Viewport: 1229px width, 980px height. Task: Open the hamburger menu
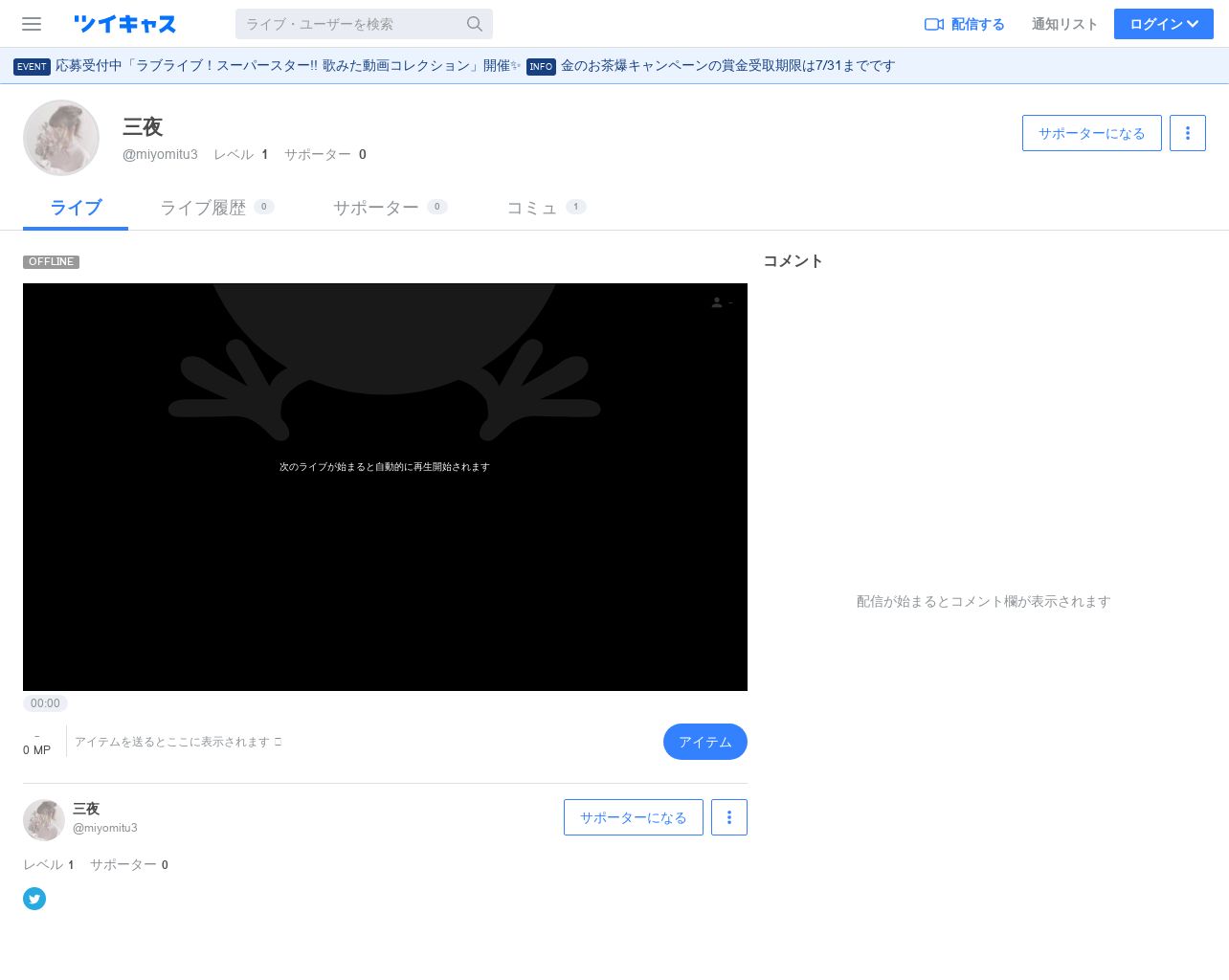[32, 24]
